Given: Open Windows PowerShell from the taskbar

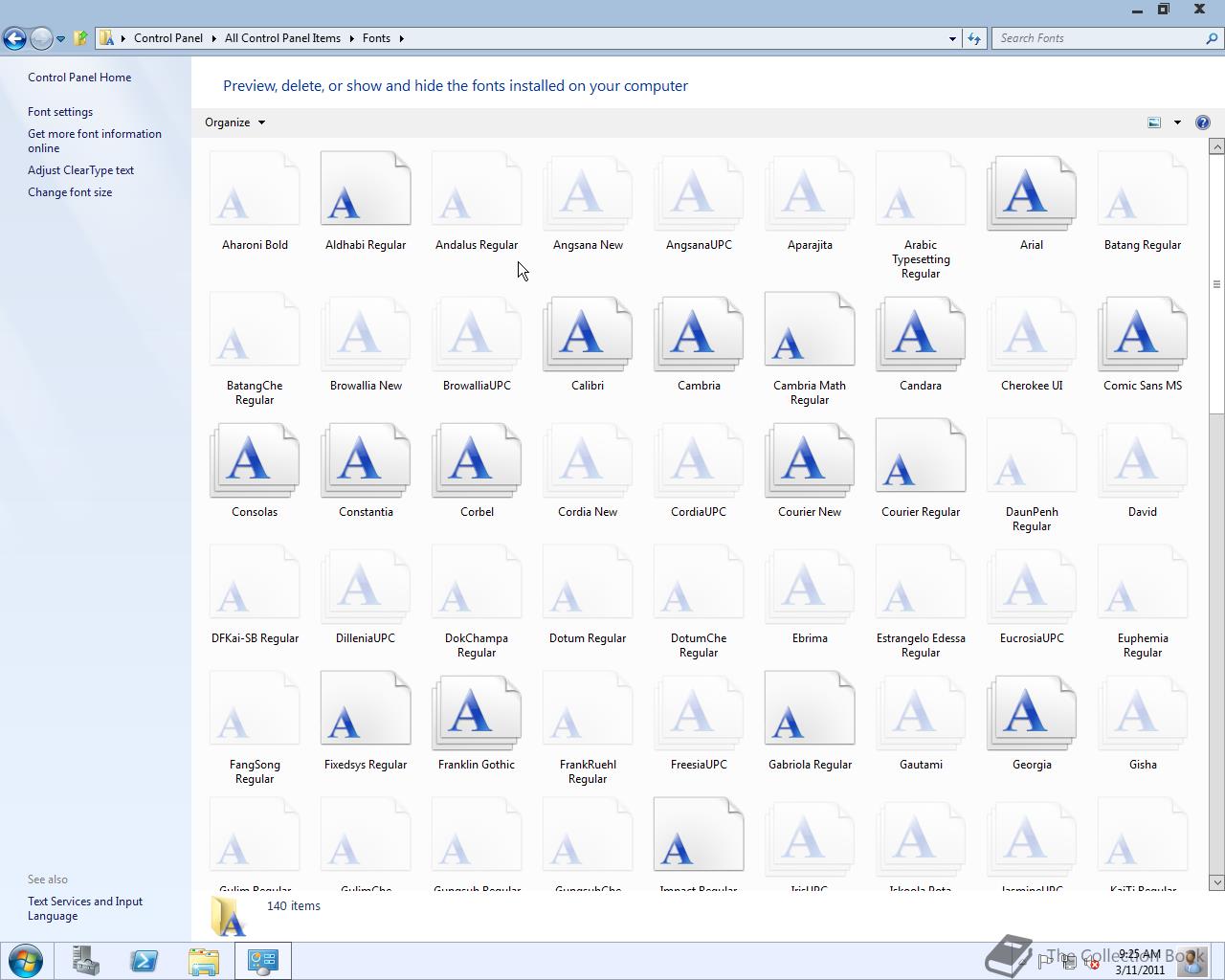Looking at the screenshot, I should click(x=145, y=961).
